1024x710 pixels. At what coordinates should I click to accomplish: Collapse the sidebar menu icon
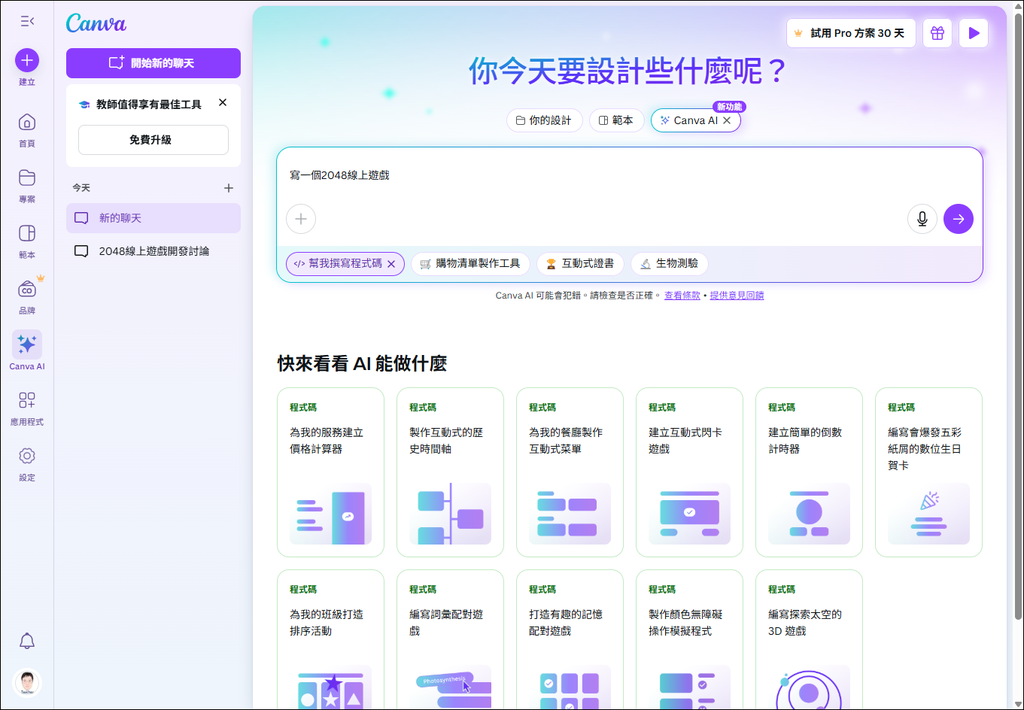click(27, 22)
